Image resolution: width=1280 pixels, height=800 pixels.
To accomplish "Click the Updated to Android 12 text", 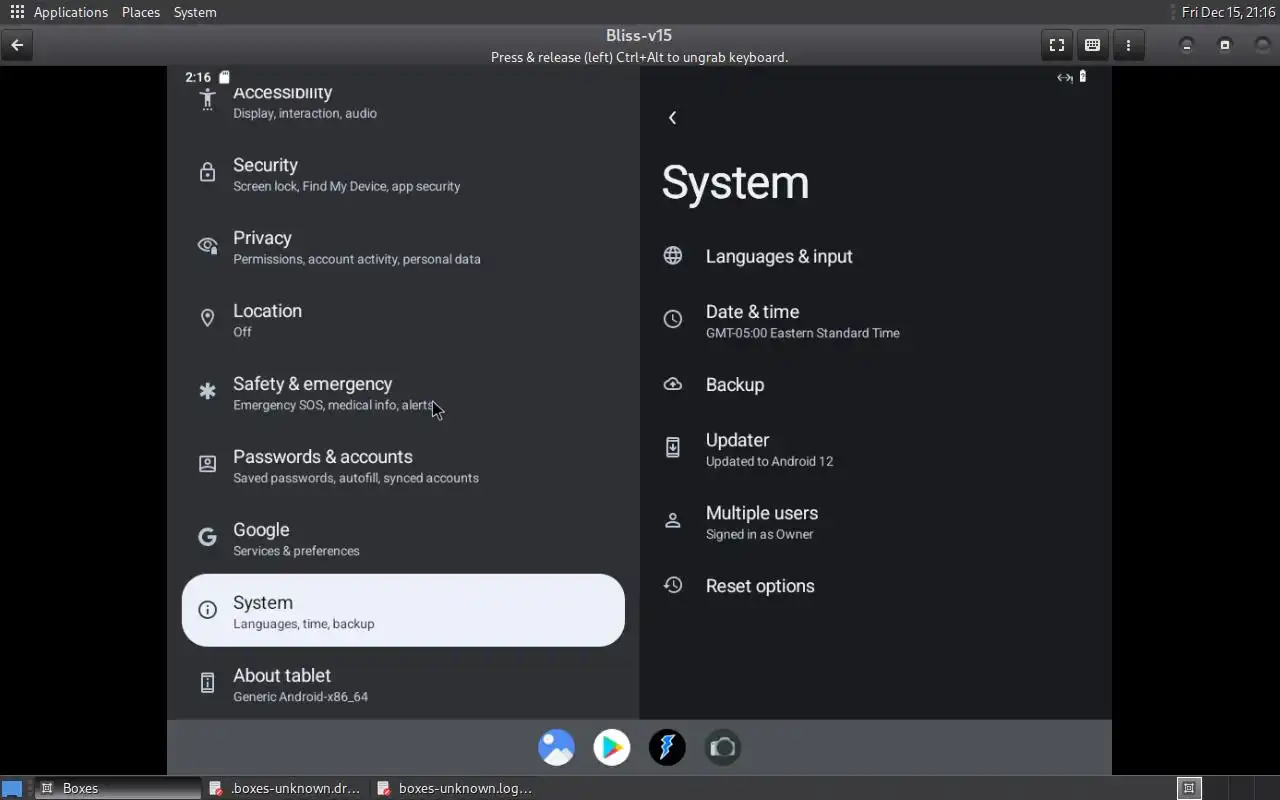I will coord(769,461).
